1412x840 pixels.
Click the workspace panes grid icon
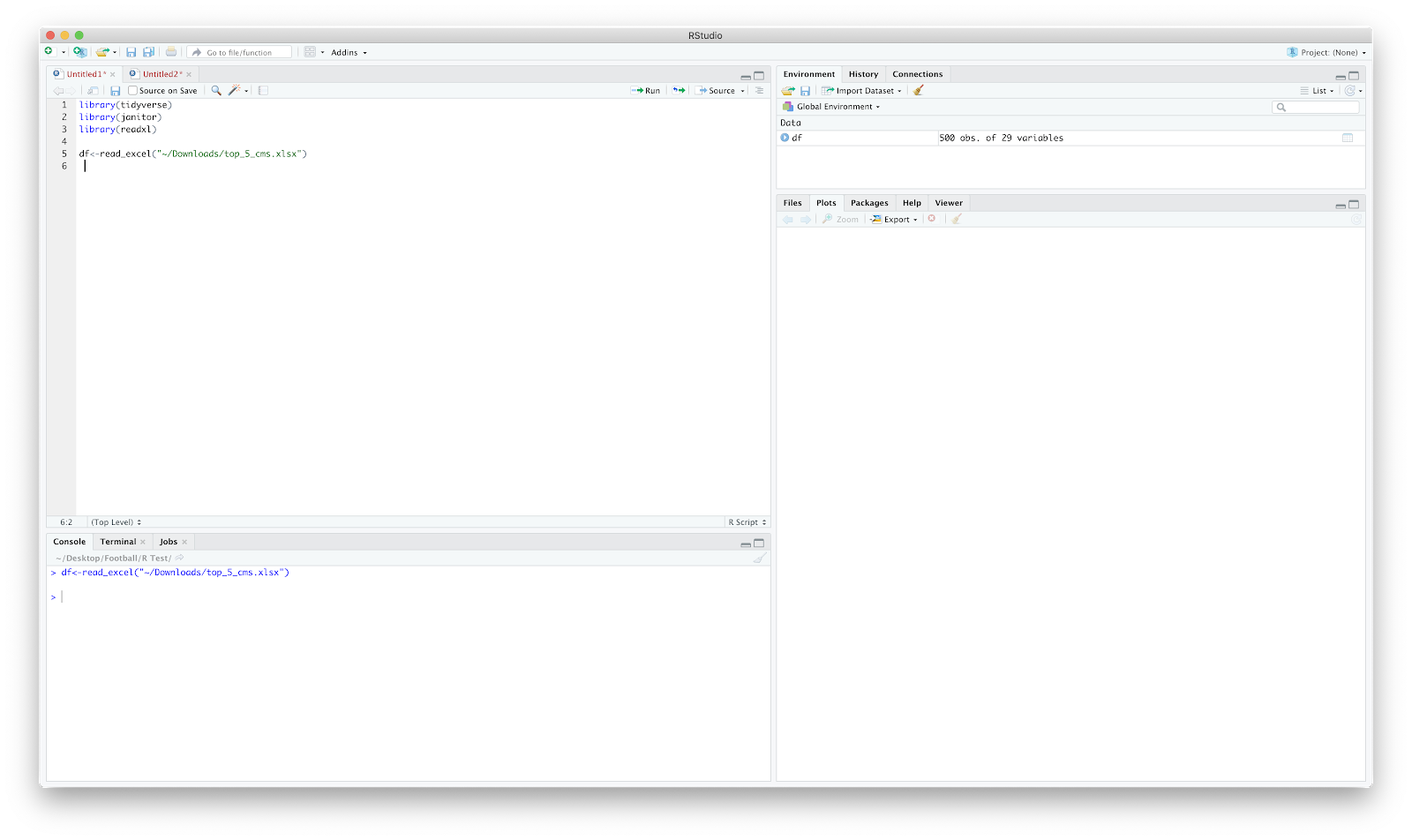(x=310, y=52)
